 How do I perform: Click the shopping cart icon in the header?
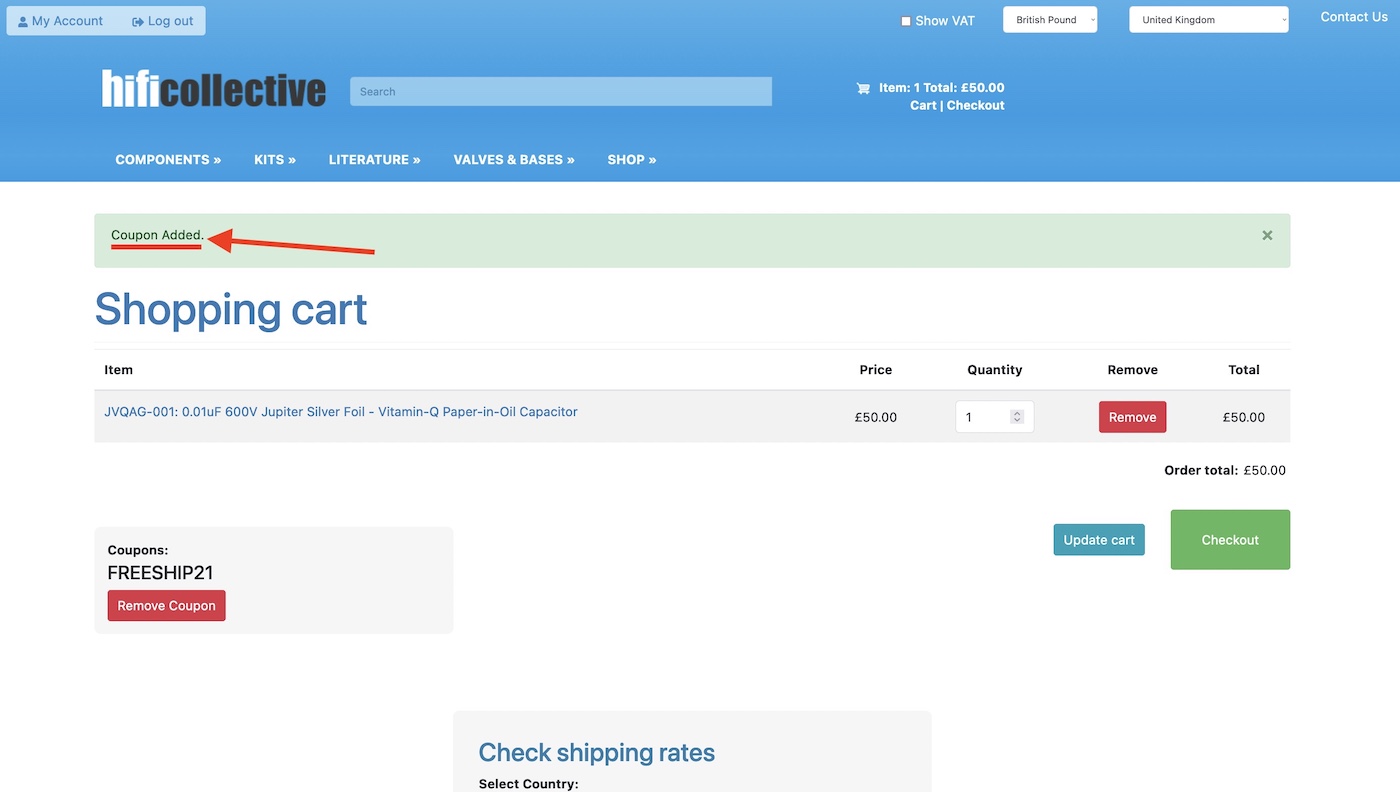click(x=862, y=88)
